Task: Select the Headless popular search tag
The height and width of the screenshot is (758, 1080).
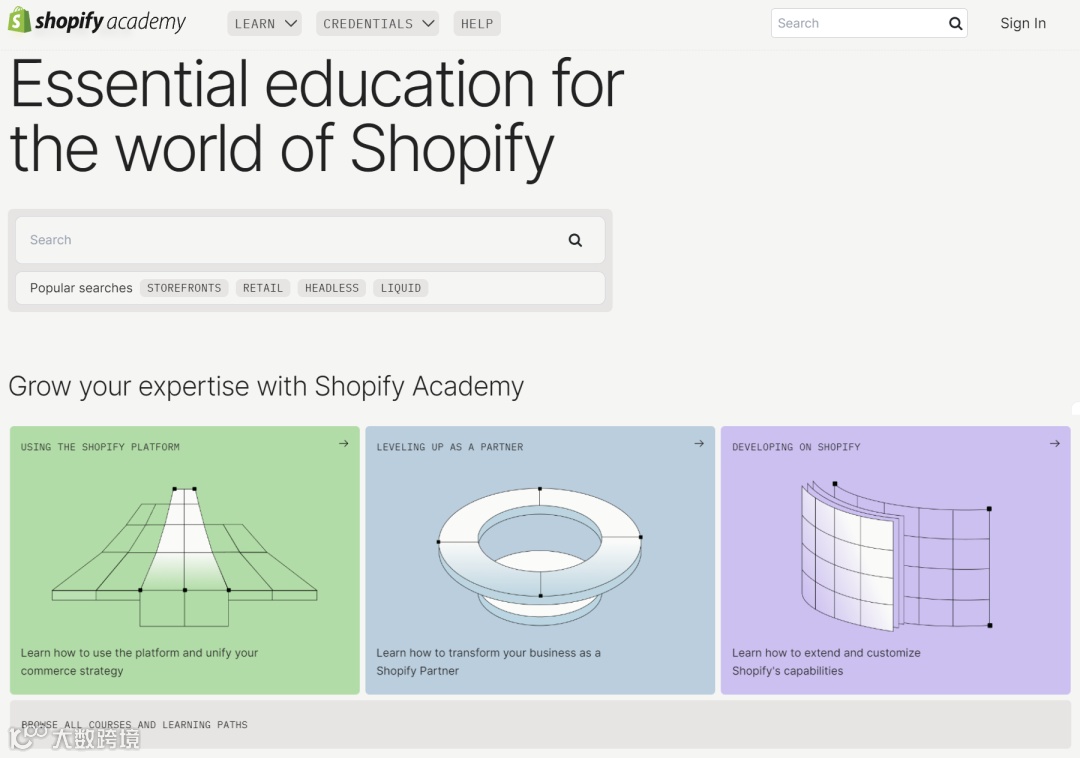Action: 331,288
